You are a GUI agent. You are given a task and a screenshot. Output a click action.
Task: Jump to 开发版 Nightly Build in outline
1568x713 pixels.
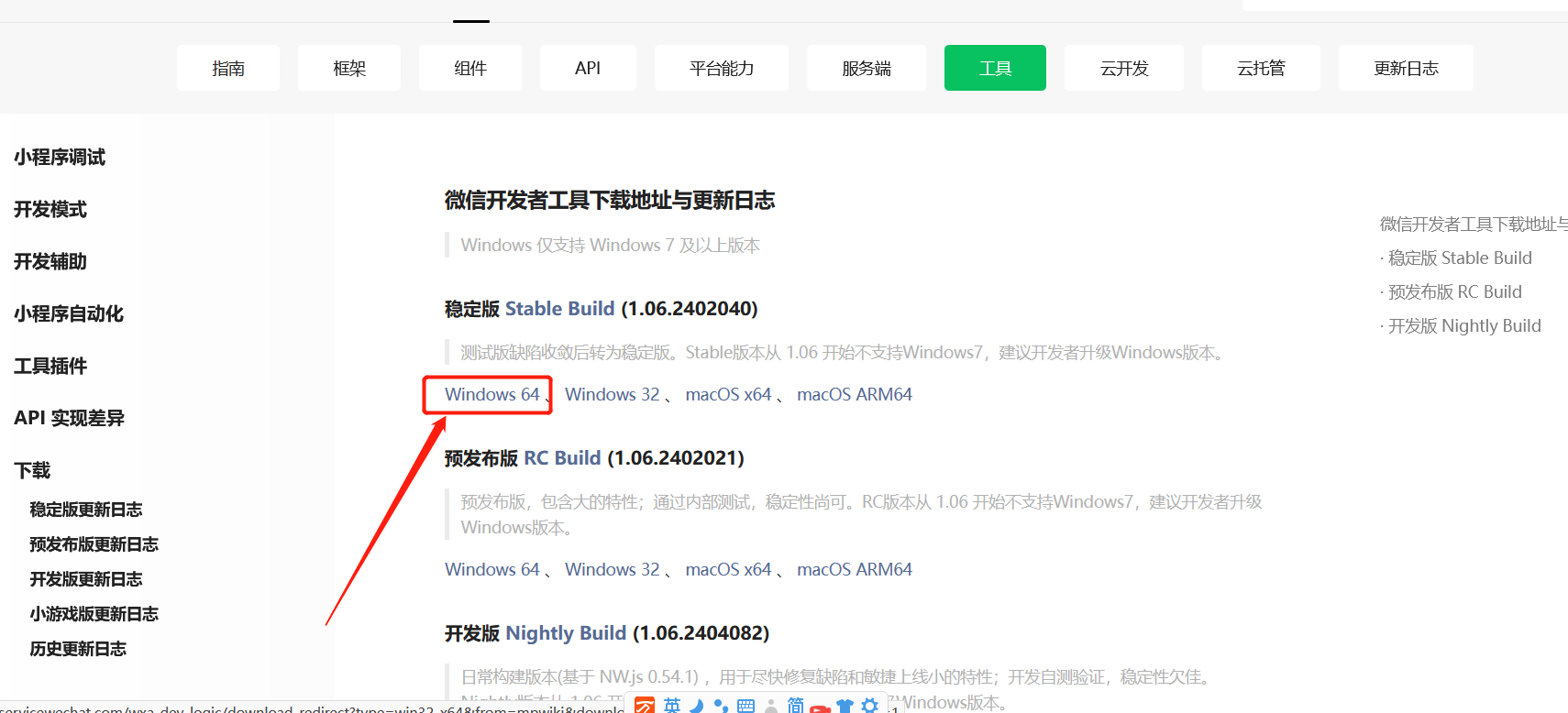point(1464,326)
